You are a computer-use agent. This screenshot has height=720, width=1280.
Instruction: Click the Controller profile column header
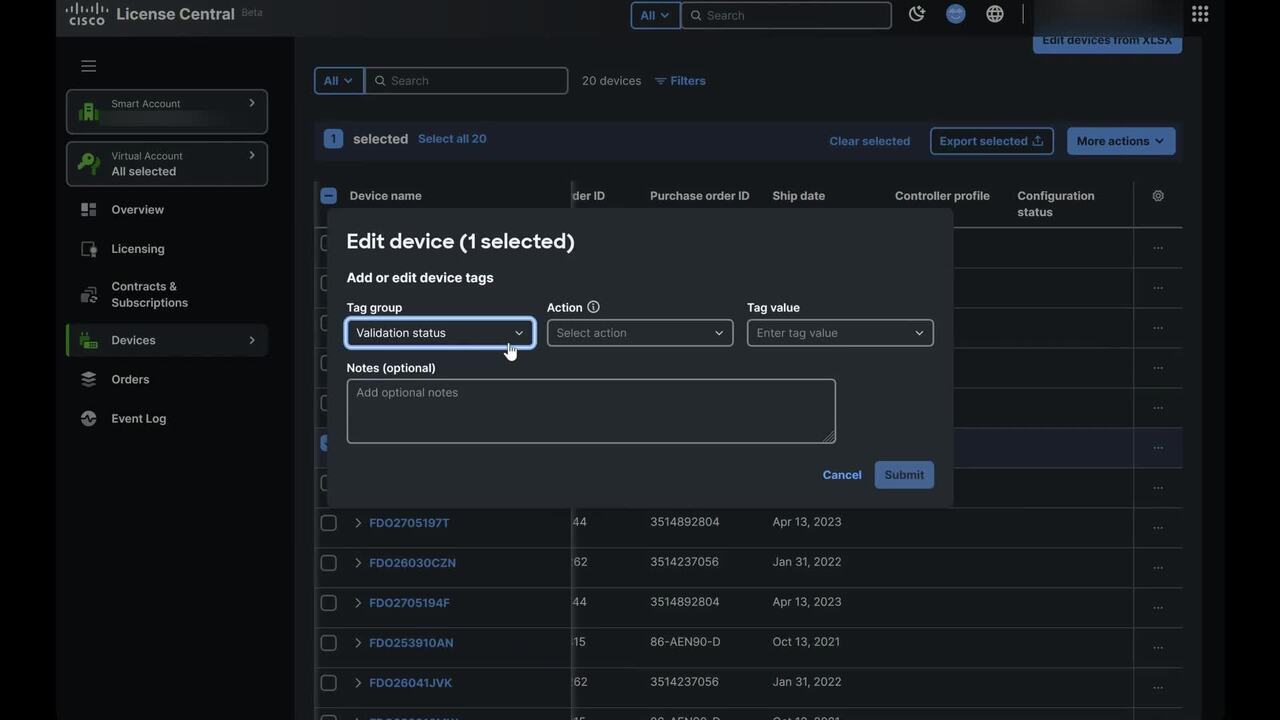pyautogui.click(x=942, y=196)
